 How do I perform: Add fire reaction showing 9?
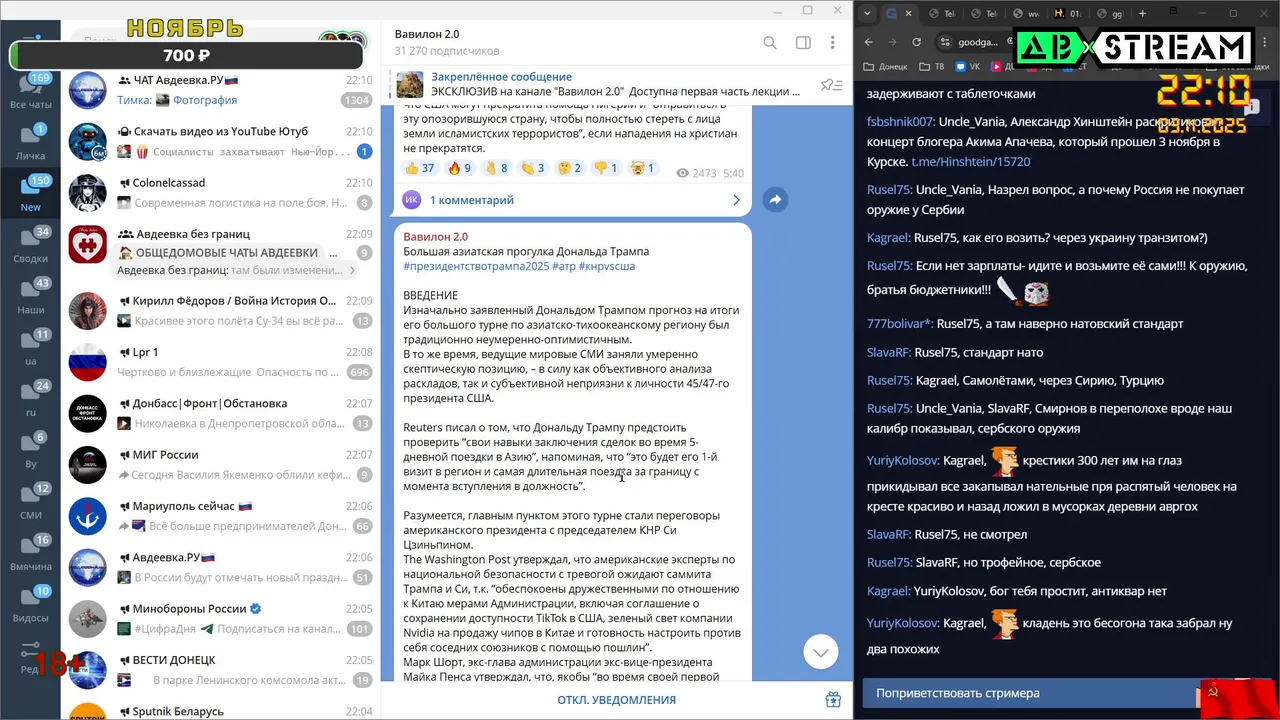460,169
